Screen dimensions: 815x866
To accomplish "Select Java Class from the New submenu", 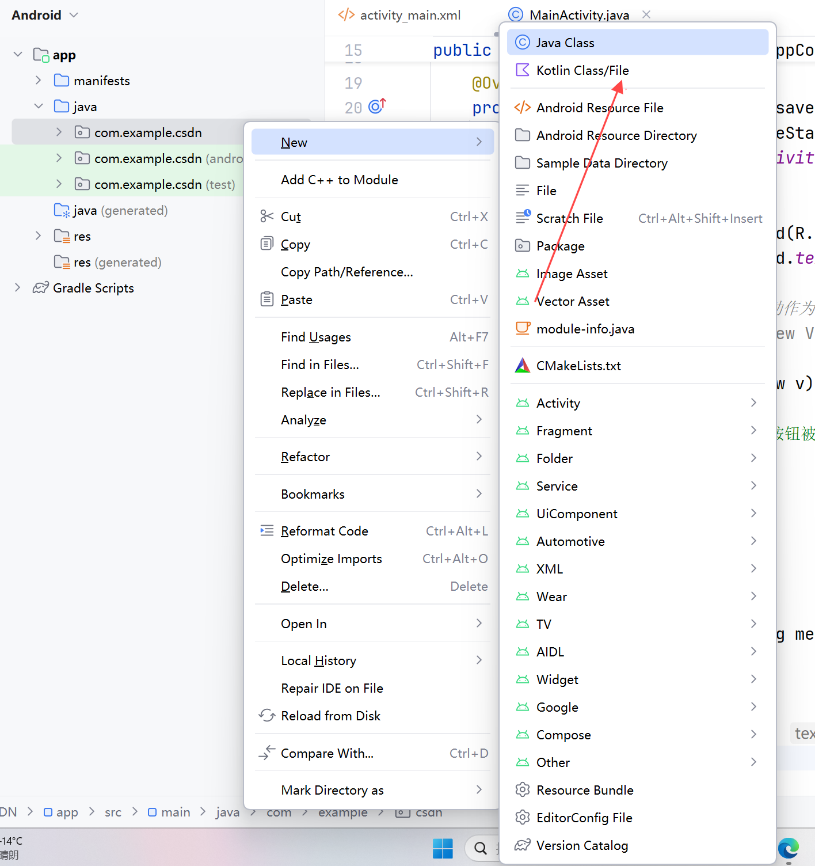I will pos(637,43).
